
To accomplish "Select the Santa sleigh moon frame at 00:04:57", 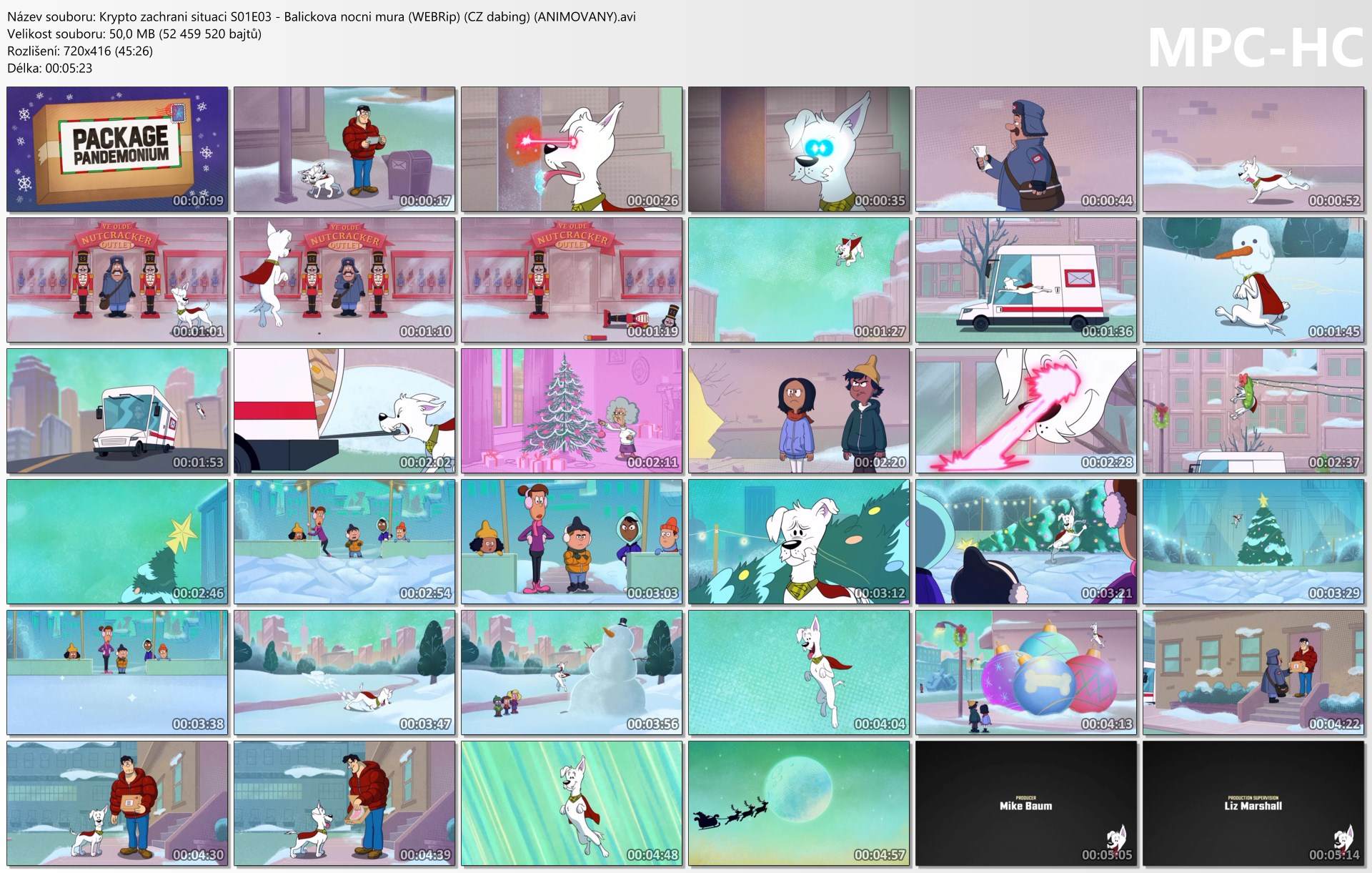I will pos(799,804).
